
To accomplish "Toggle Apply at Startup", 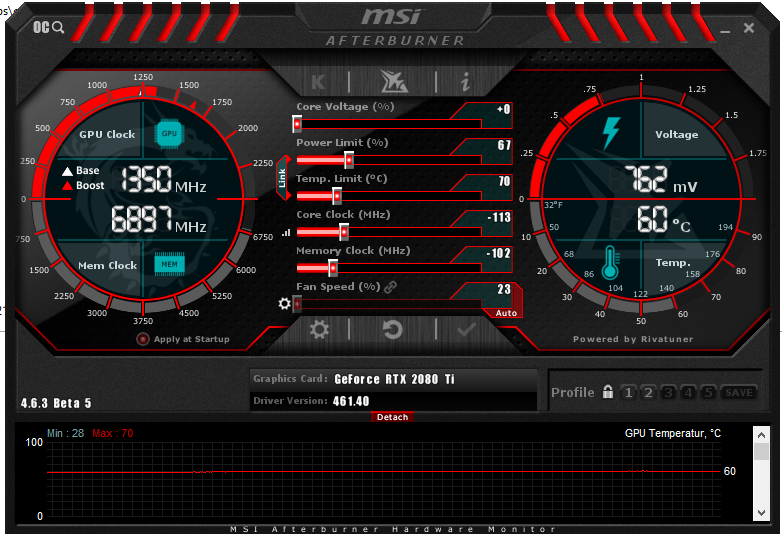I will click(143, 339).
